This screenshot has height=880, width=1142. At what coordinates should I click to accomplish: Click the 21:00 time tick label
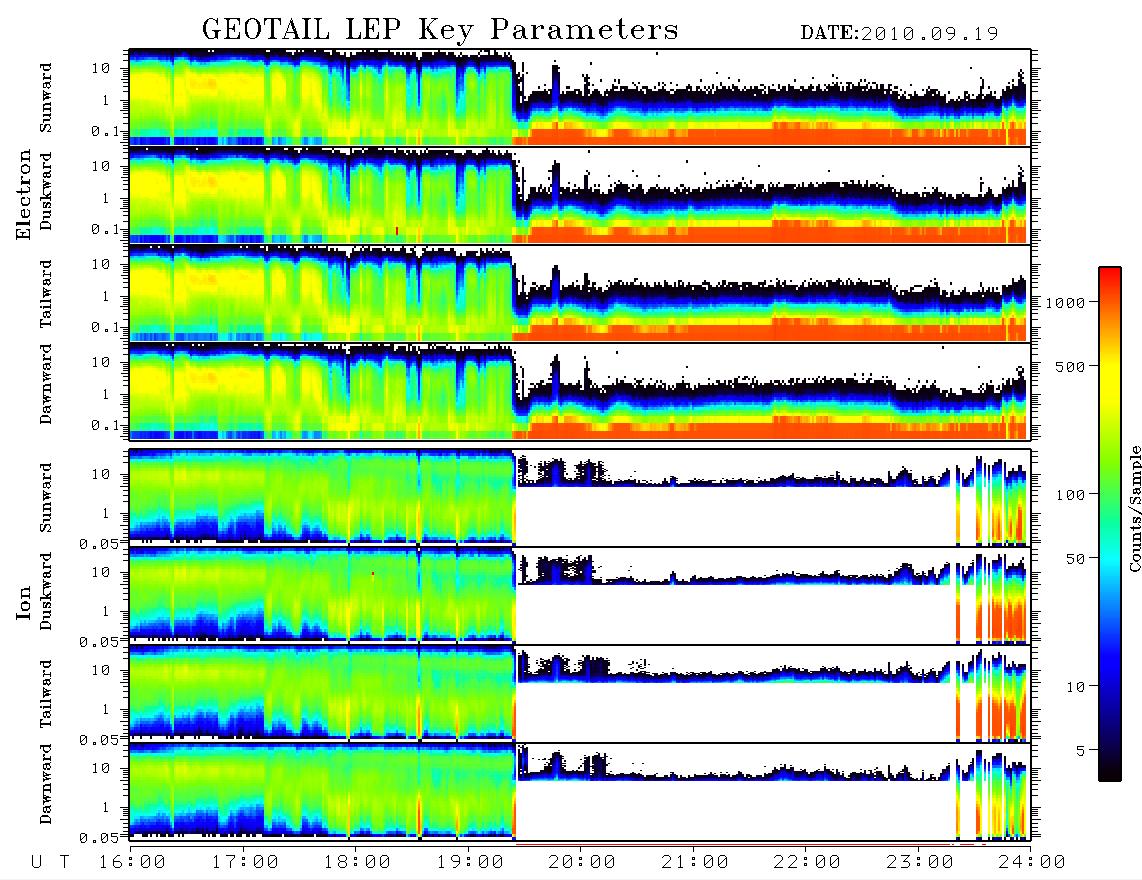tap(695, 863)
